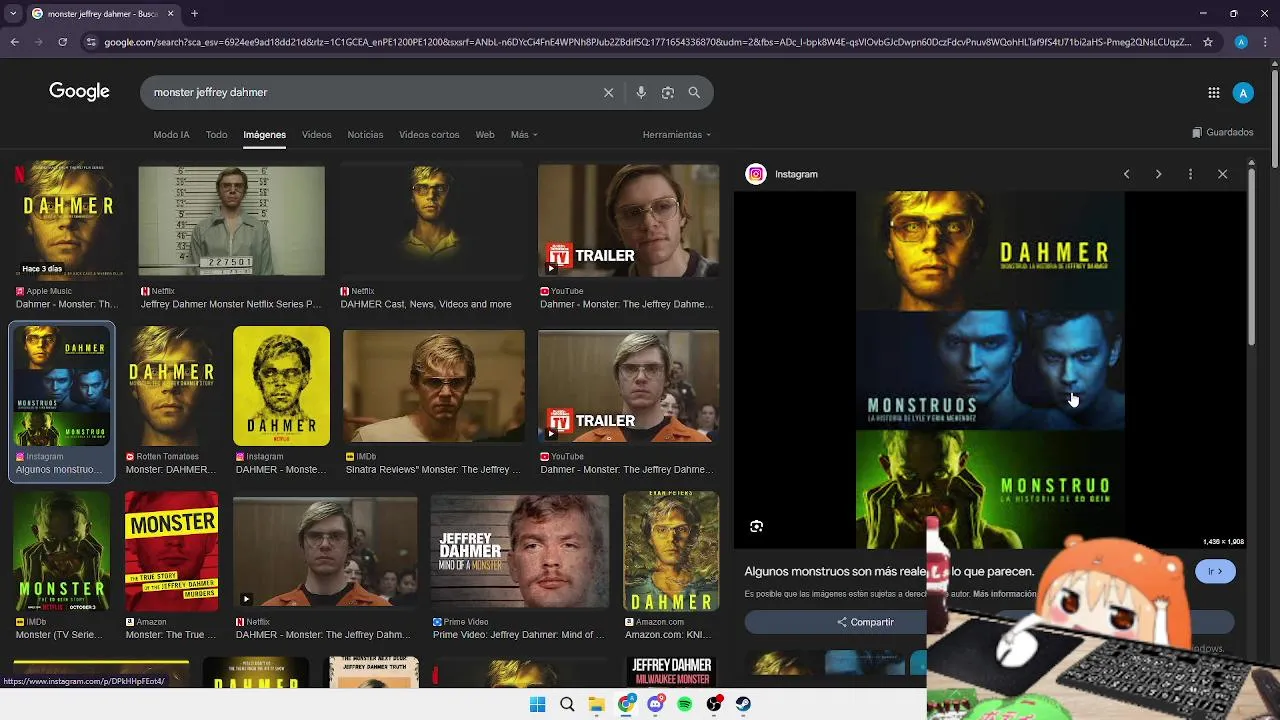Switch to Modo IA tab
Viewport: 1280px width, 720px height.
171,135
